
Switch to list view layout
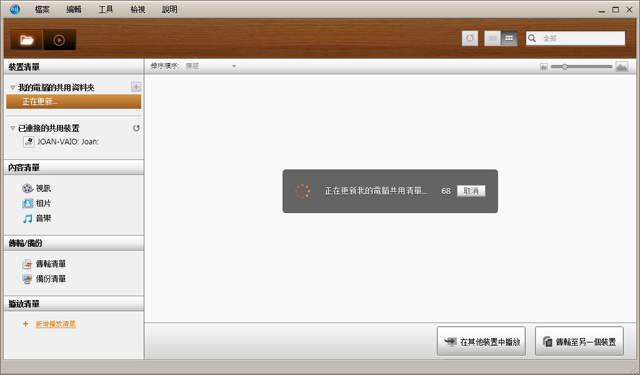[493, 38]
